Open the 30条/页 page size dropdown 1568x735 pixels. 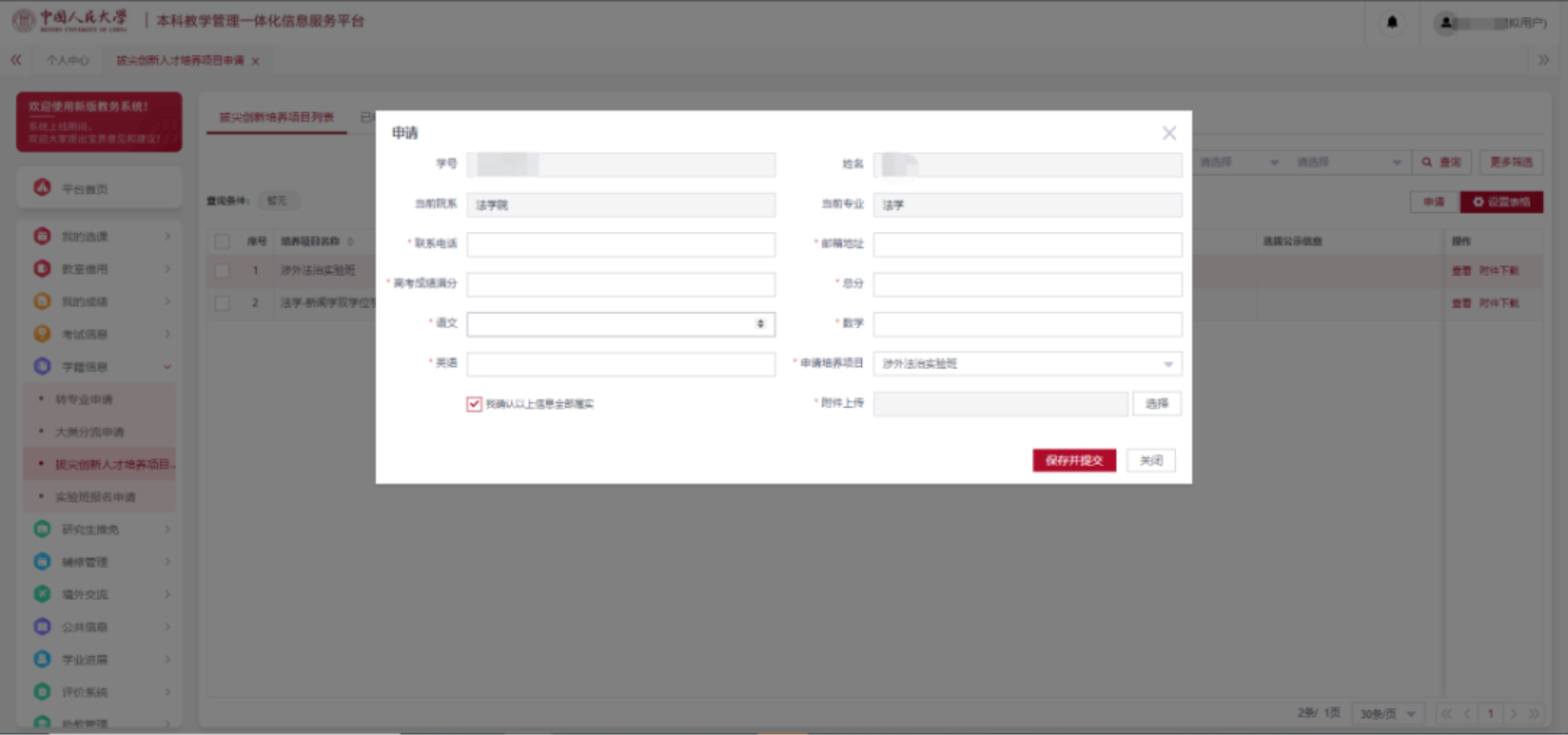[x=1387, y=713]
